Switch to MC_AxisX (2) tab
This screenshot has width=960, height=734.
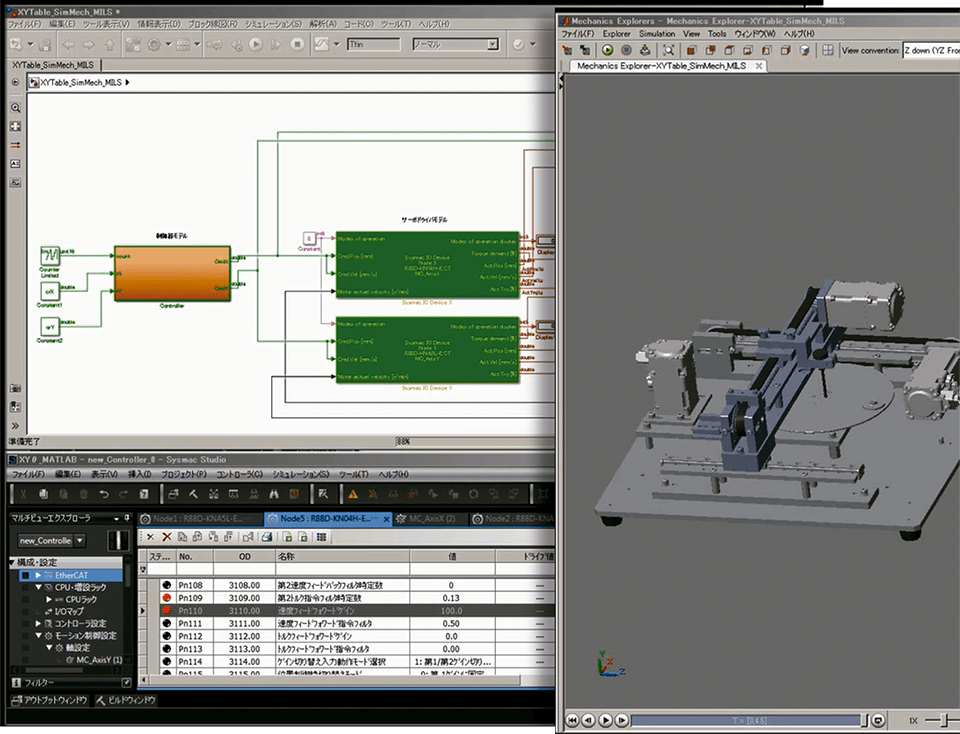[x=431, y=519]
